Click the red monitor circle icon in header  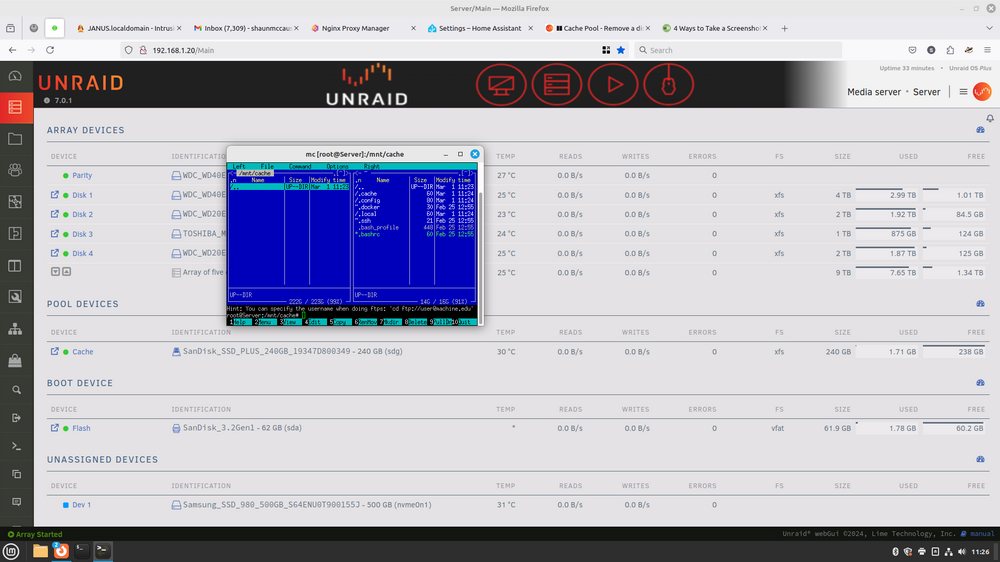click(501, 84)
